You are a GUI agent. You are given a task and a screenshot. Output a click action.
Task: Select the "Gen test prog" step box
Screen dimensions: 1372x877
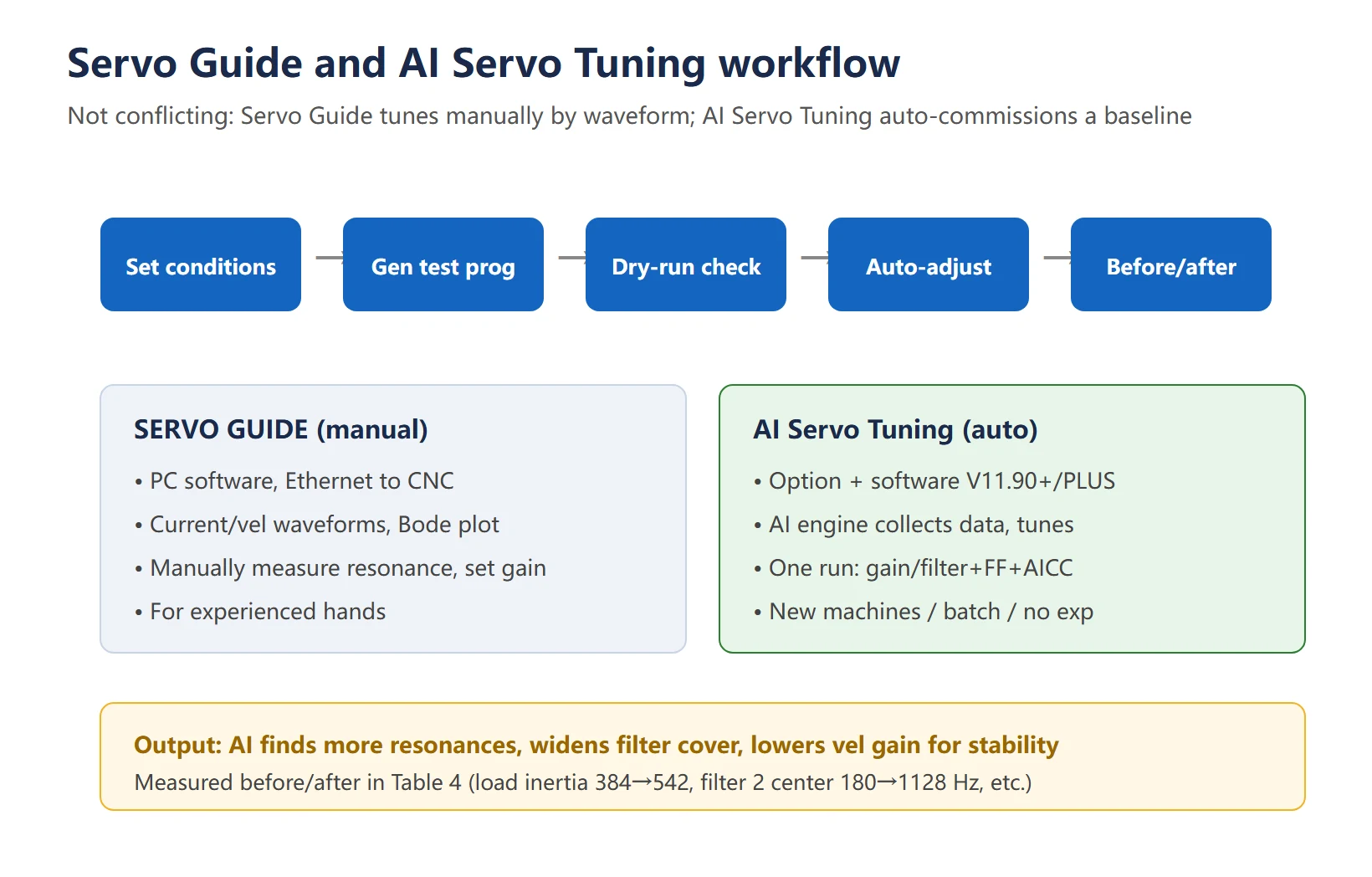coord(443,264)
